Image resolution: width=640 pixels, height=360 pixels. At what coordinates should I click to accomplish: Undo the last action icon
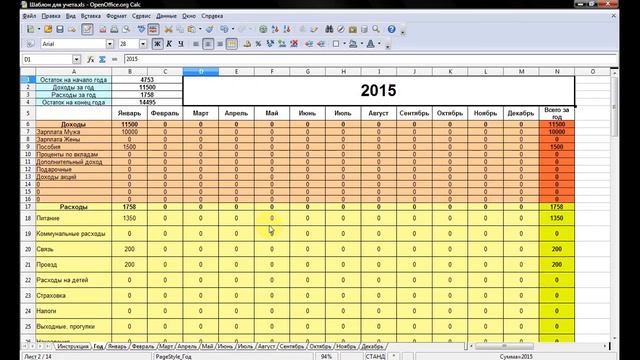[224, 29]
